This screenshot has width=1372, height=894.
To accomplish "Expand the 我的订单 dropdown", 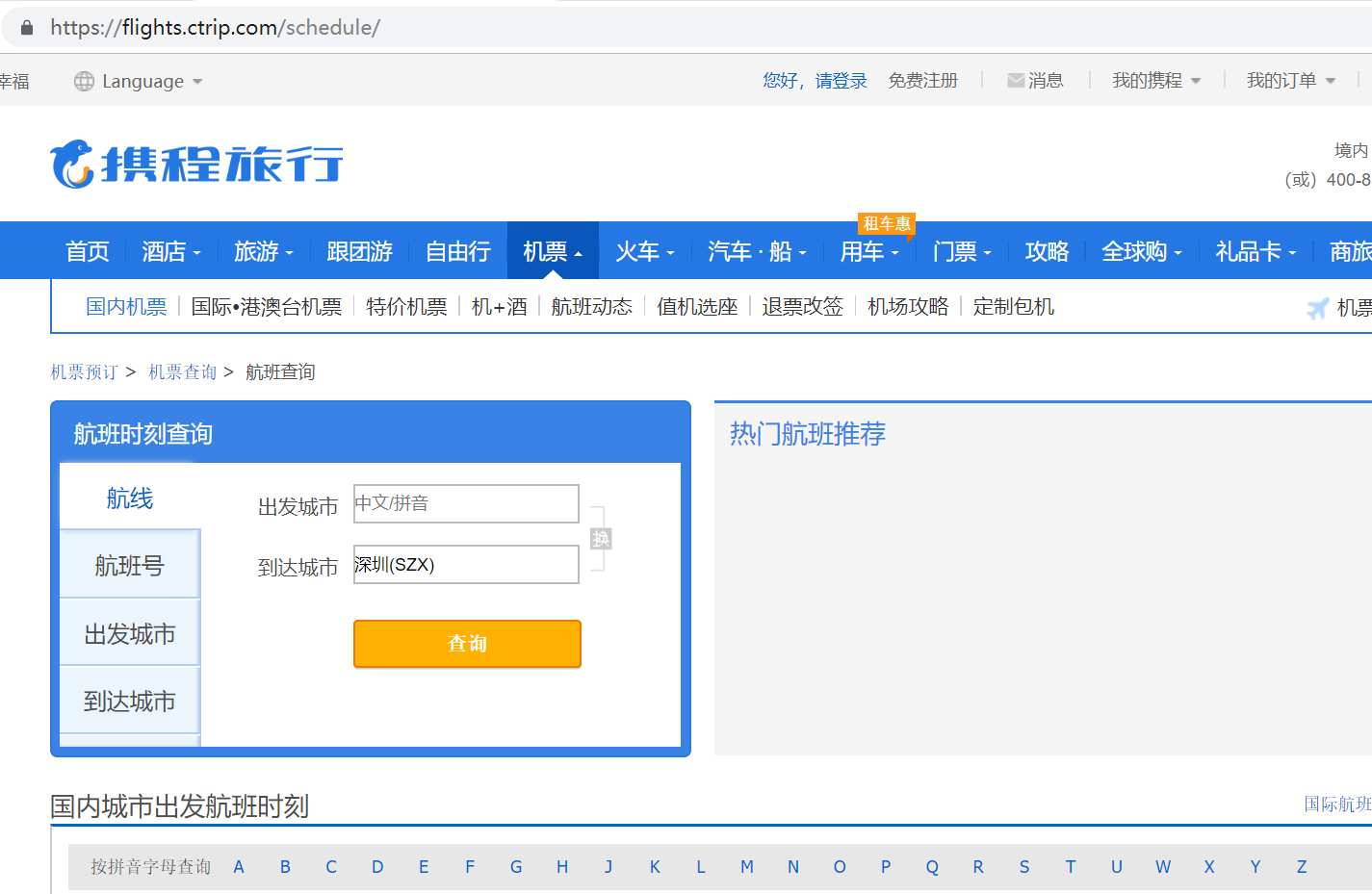I will pos(1290,81).
